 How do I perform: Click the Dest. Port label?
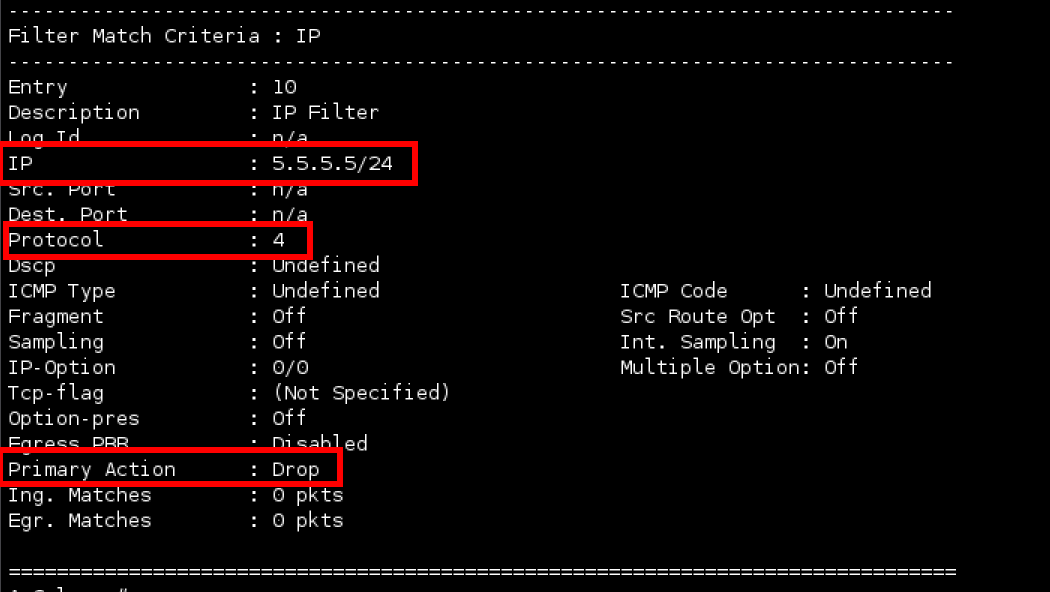pos(68,214)
